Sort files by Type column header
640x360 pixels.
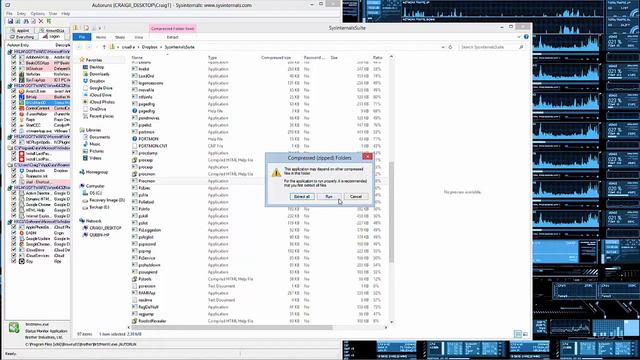pos(212,58)
